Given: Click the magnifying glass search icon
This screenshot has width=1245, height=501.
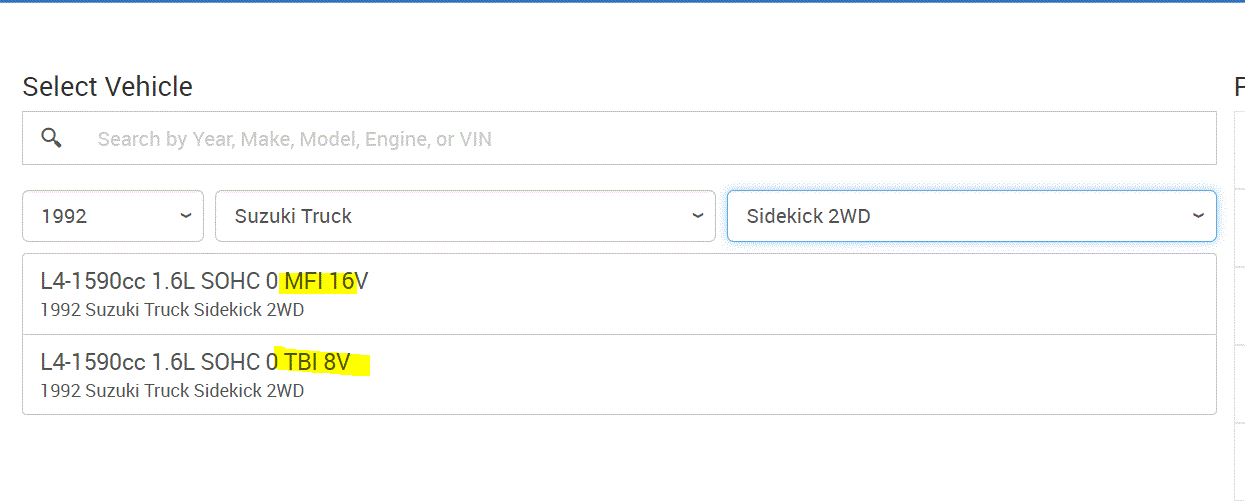Looking at the screenshot, I should click(51, 138).
